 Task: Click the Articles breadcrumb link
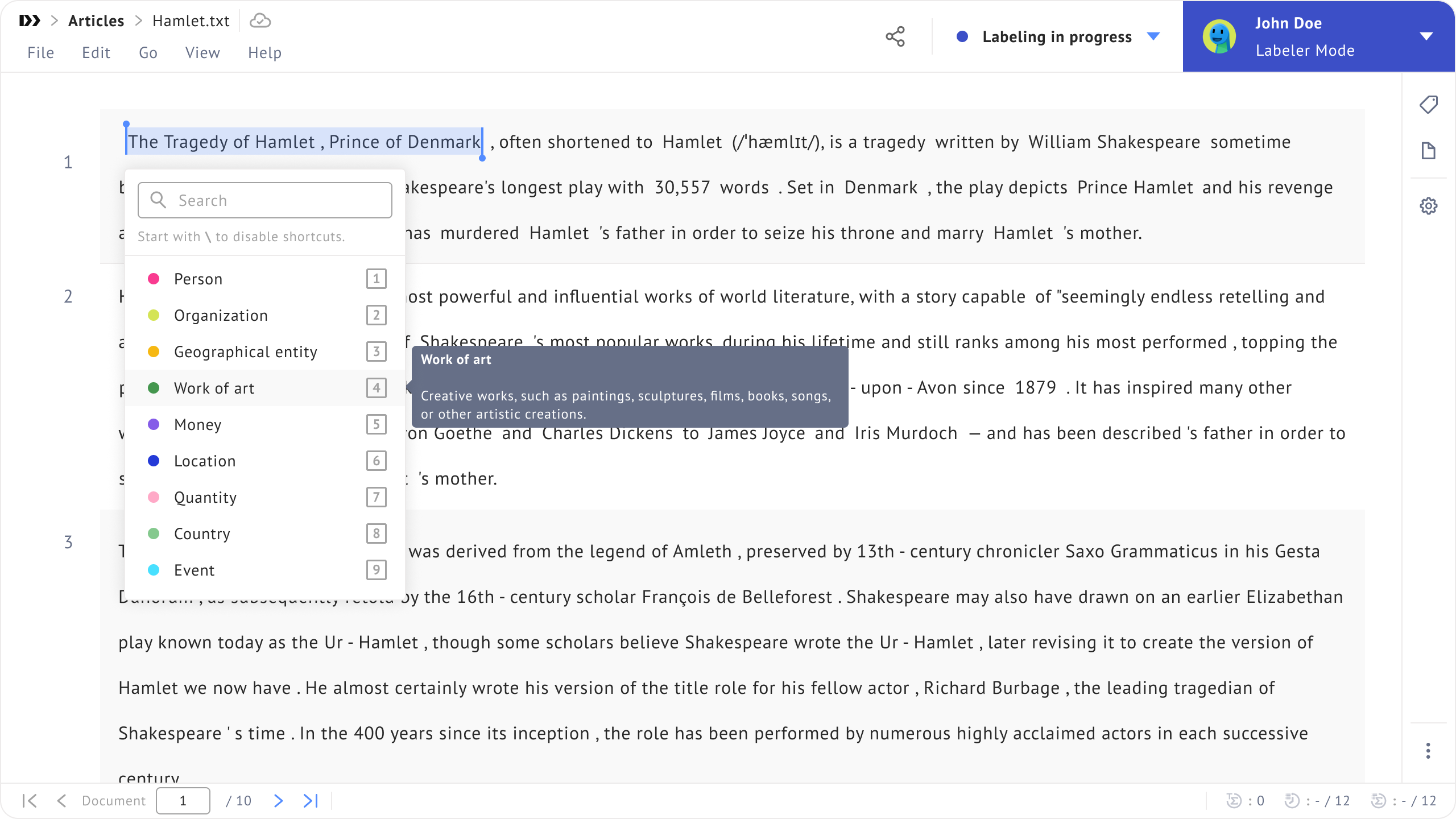coord(96,21)
